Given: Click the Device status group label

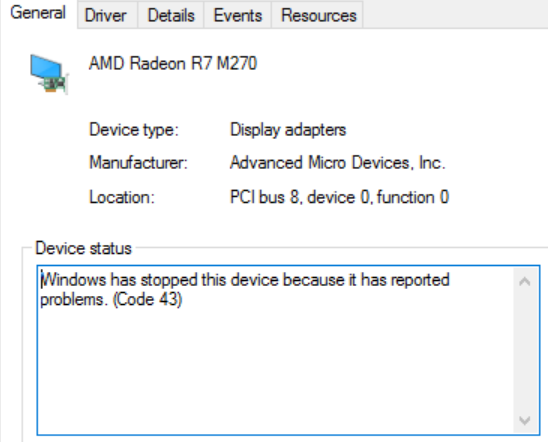Looking at the screenshot, I should [84, 248].
